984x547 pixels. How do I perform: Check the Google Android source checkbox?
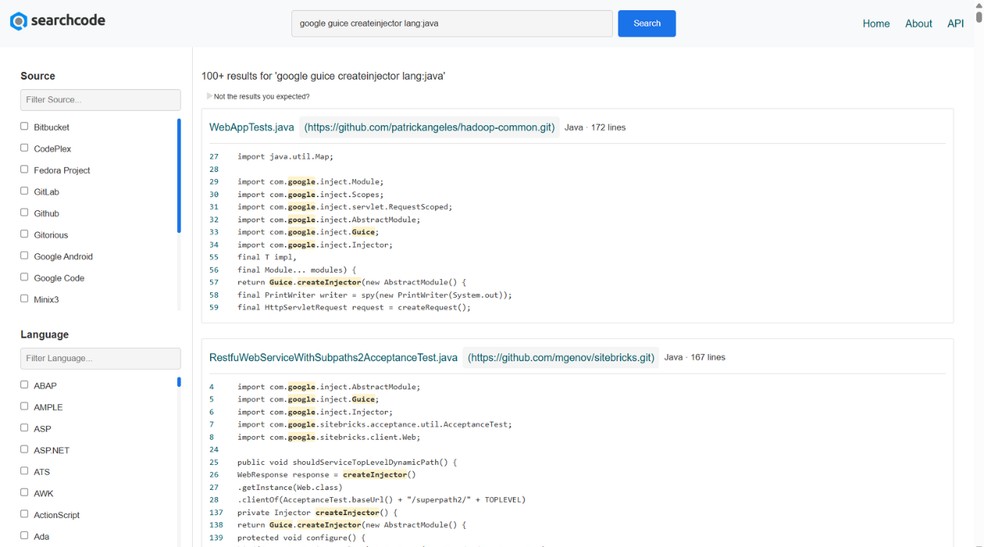tap(24, 255)
